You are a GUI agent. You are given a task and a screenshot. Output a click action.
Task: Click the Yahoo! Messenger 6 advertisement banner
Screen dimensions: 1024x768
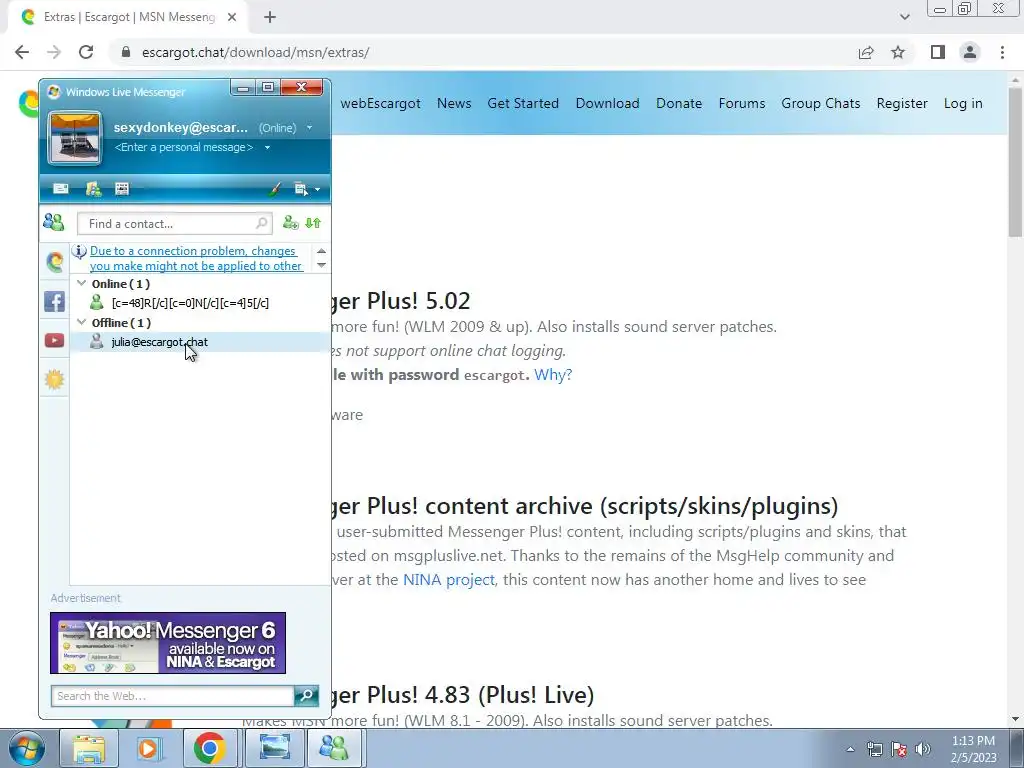168,643
